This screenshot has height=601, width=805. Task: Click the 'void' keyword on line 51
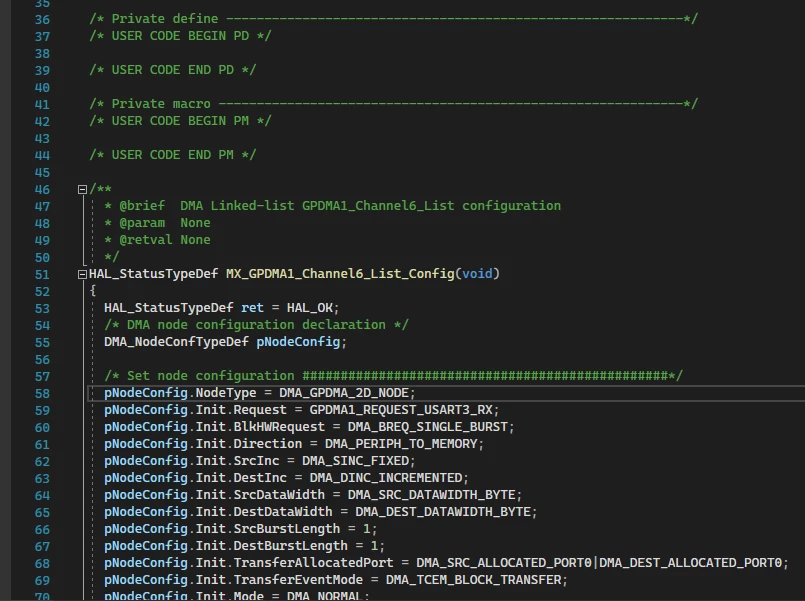(477, 274)
